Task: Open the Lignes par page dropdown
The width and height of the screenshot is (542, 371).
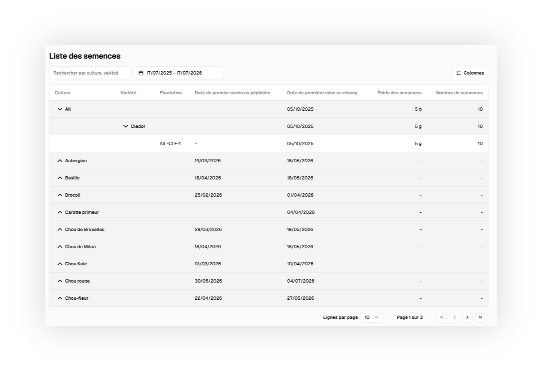Action: [x=371, y=317]
